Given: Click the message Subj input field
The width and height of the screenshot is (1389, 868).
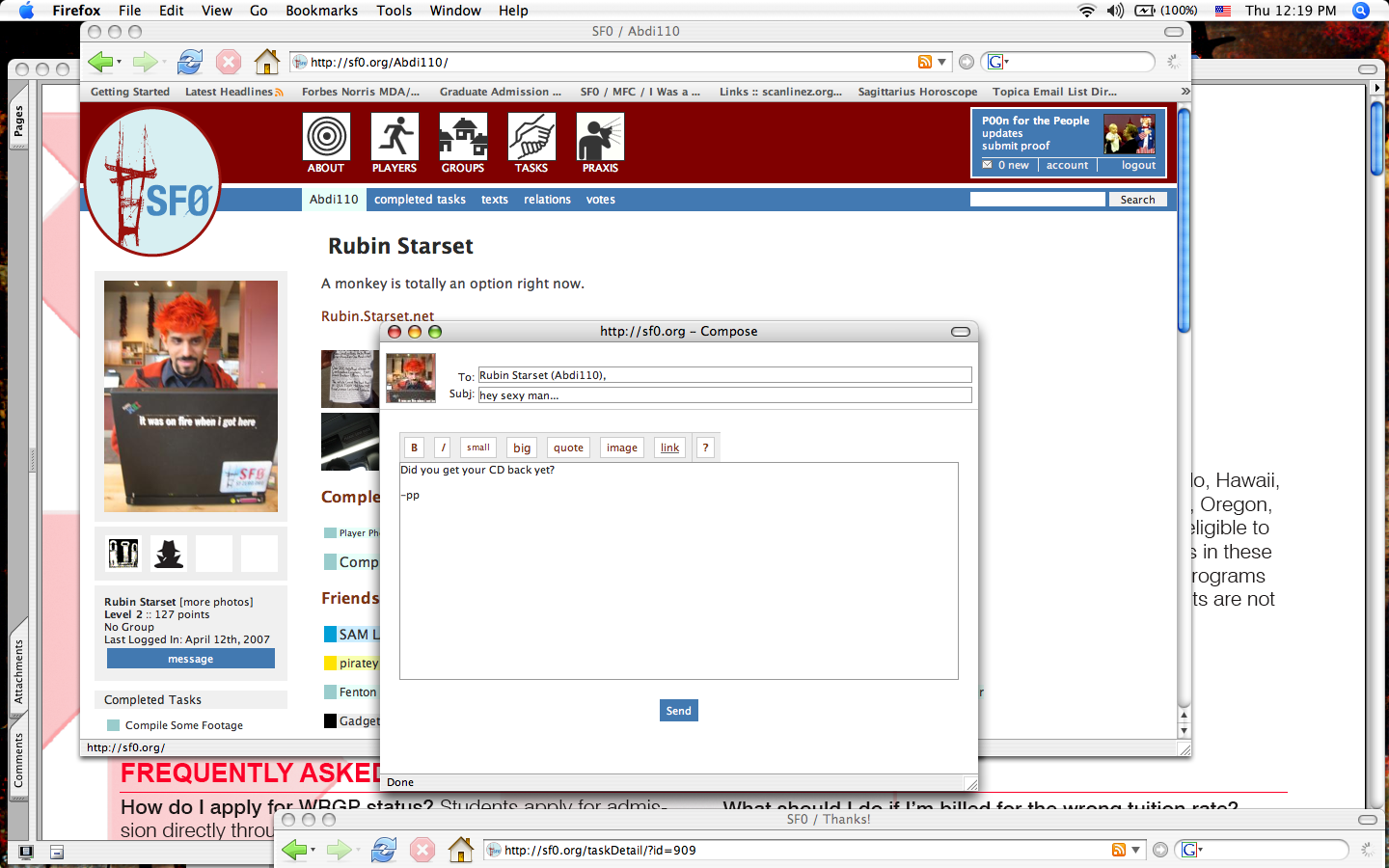Looking at the screenshot, I should click(x=724, y=395).
